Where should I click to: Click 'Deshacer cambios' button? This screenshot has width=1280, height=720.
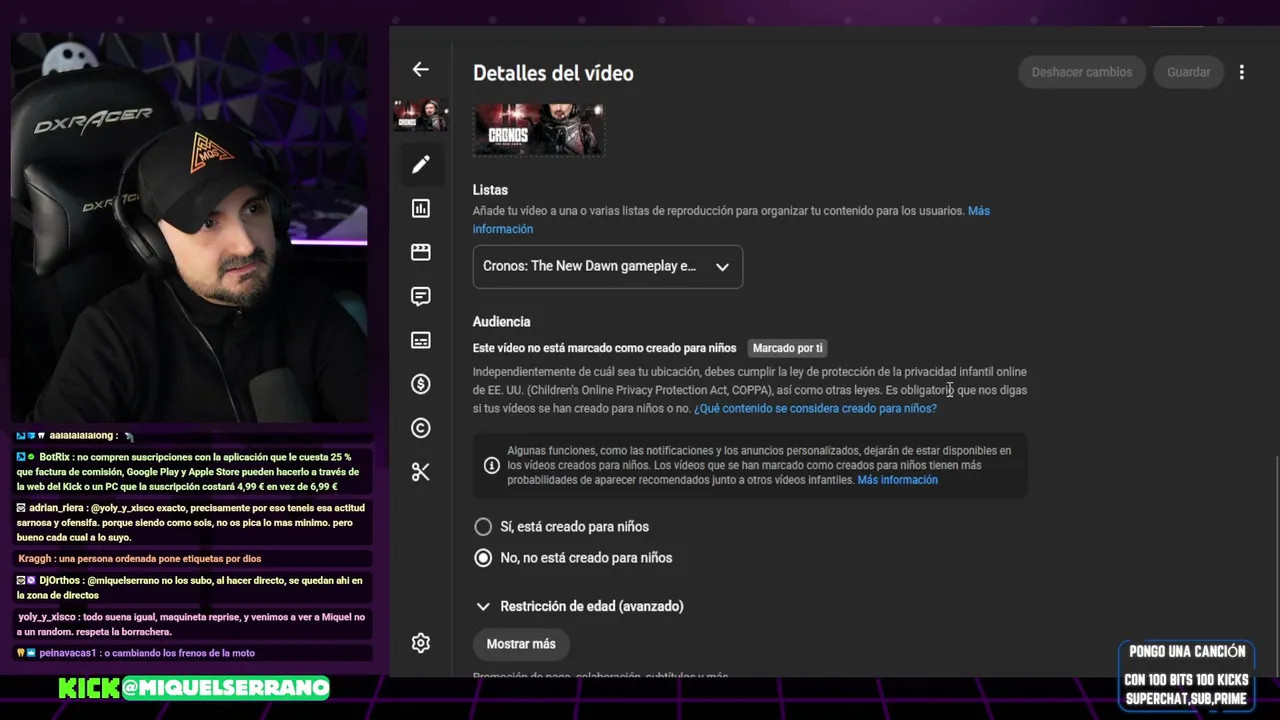pos(1081,72)
